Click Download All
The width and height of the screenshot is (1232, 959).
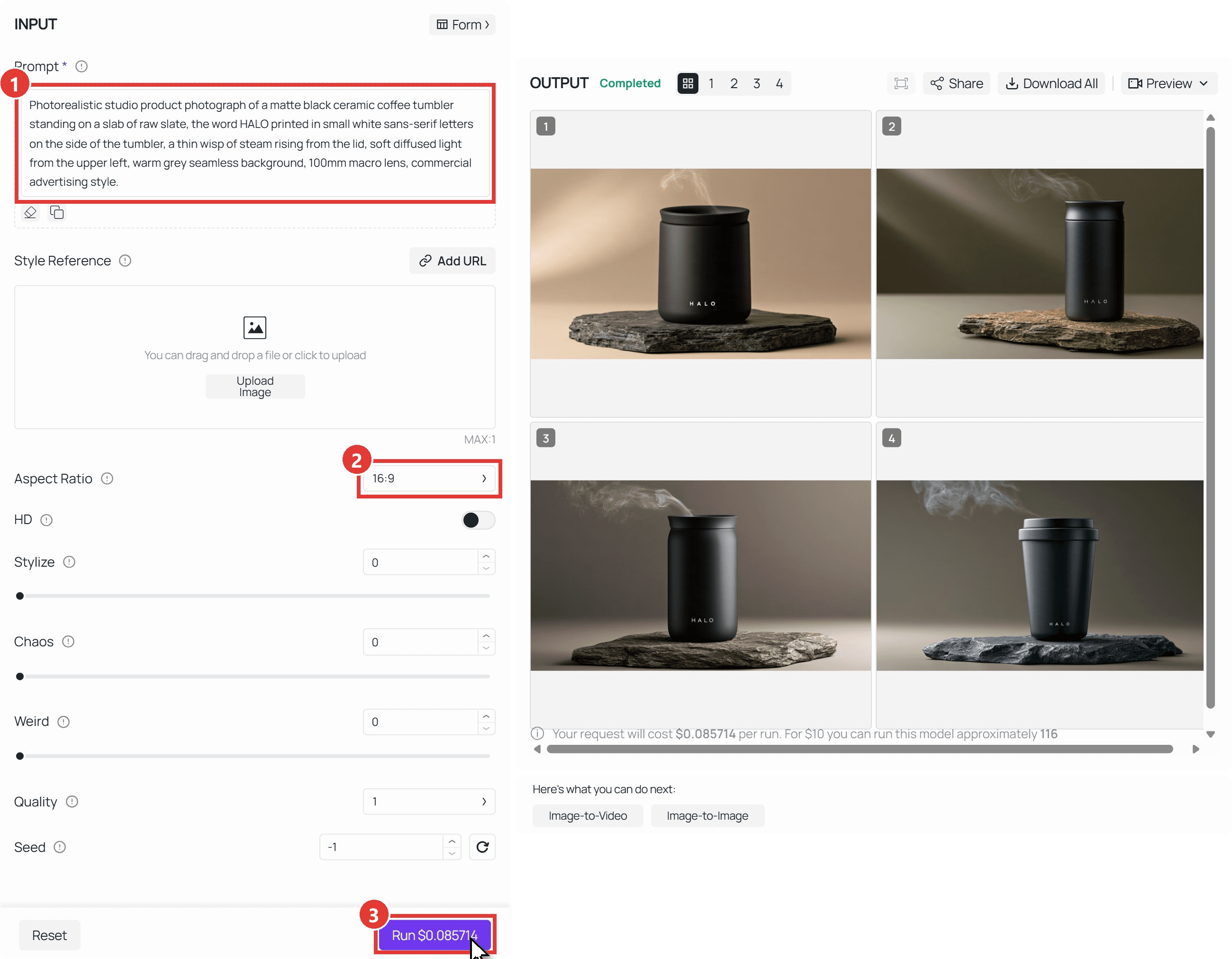click(1051, 83)
